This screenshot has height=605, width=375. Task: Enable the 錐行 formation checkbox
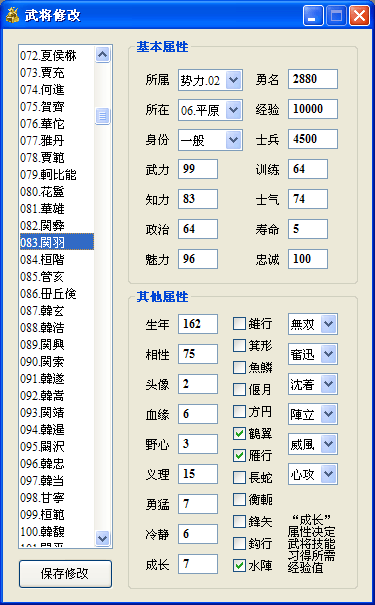point(239,323)
